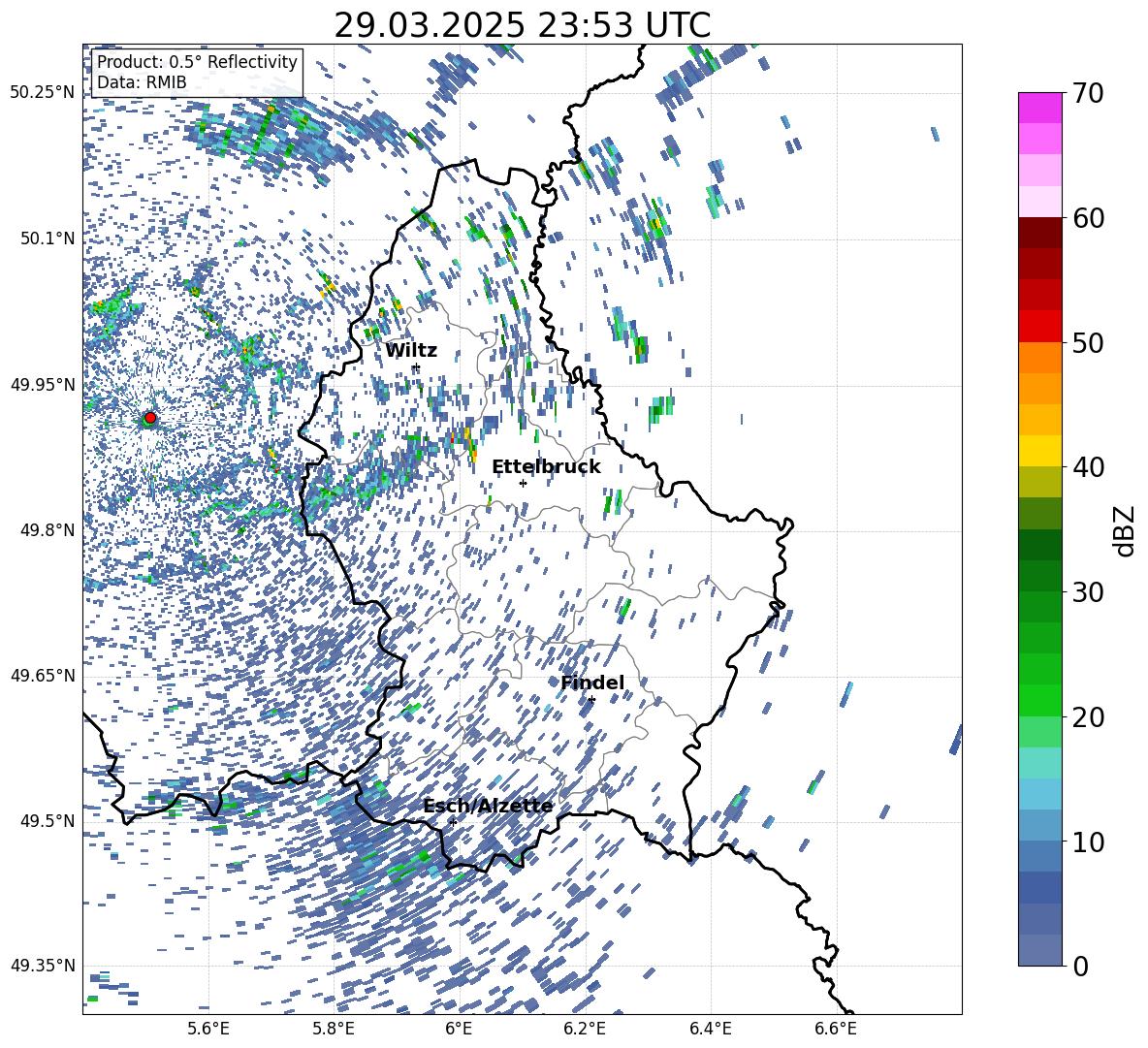Click the dBZ colorbar axis label

pos(1126,530)
